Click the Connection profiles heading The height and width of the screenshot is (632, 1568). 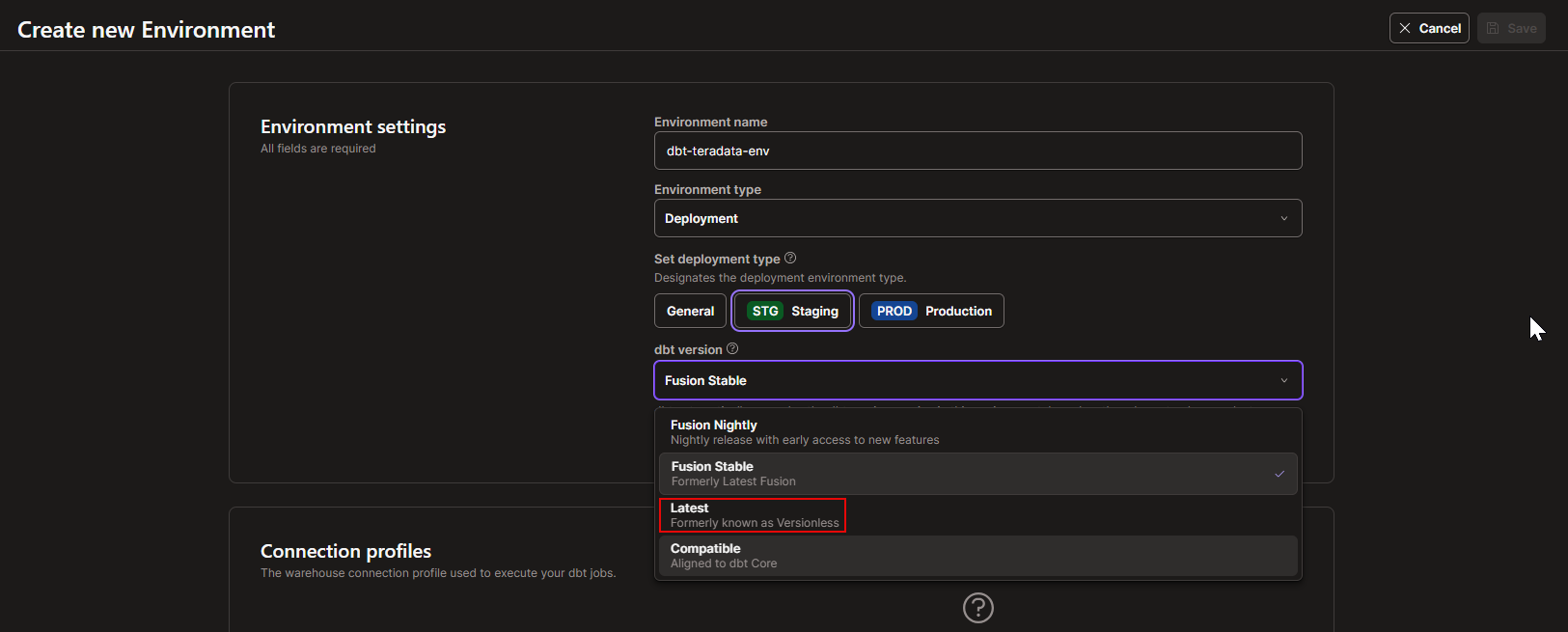point(345,551)
